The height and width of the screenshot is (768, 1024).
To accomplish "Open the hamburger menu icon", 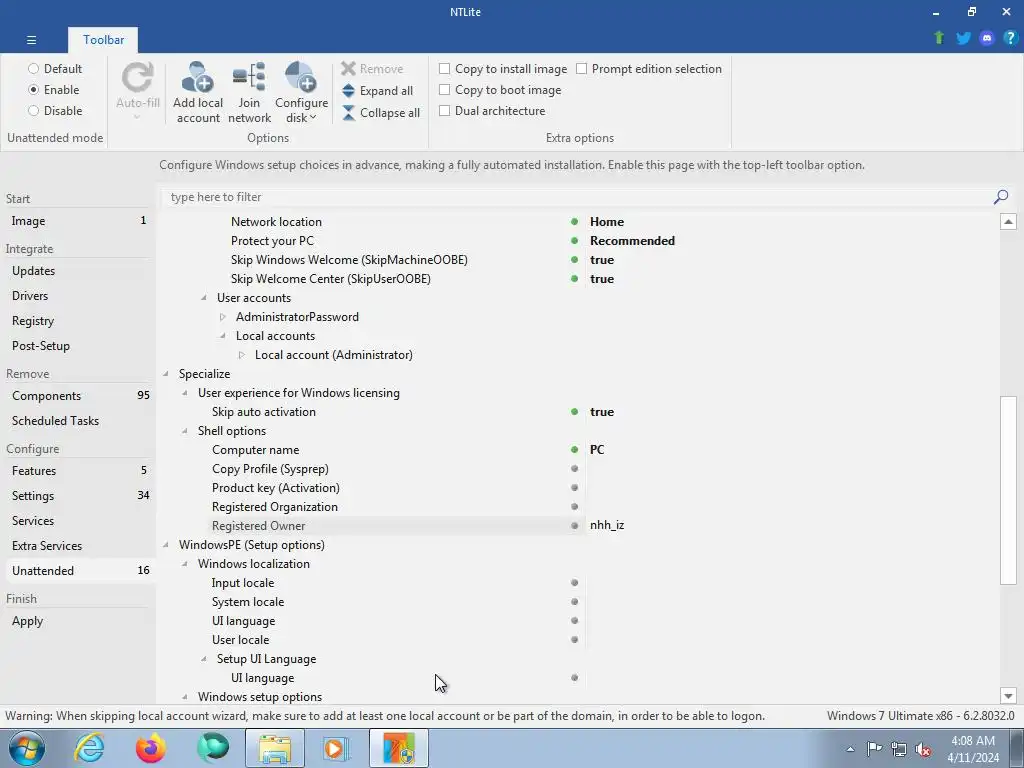I will [x=31, y=40].
